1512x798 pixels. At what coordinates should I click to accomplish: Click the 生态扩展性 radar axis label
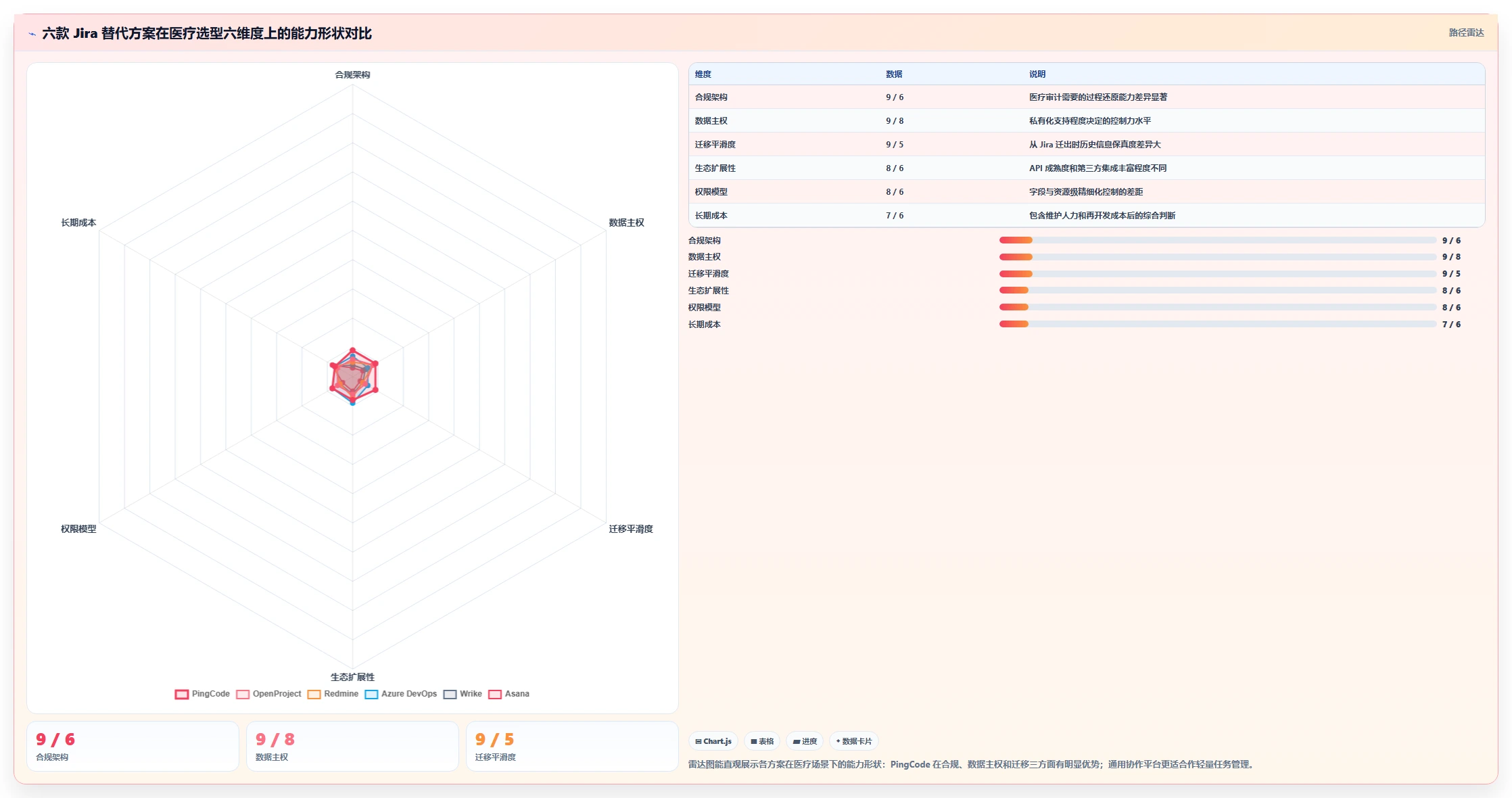(x=352, y=677)
